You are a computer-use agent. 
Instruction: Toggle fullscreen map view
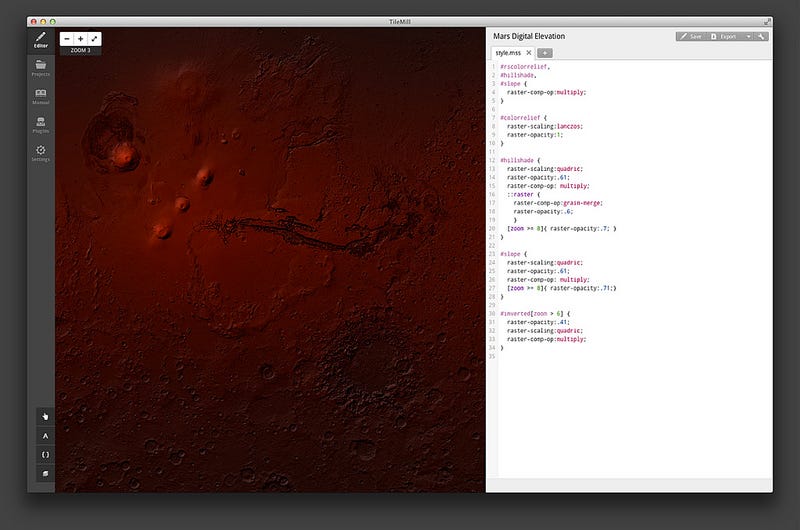pyautogui.click(x=94, y=39)
